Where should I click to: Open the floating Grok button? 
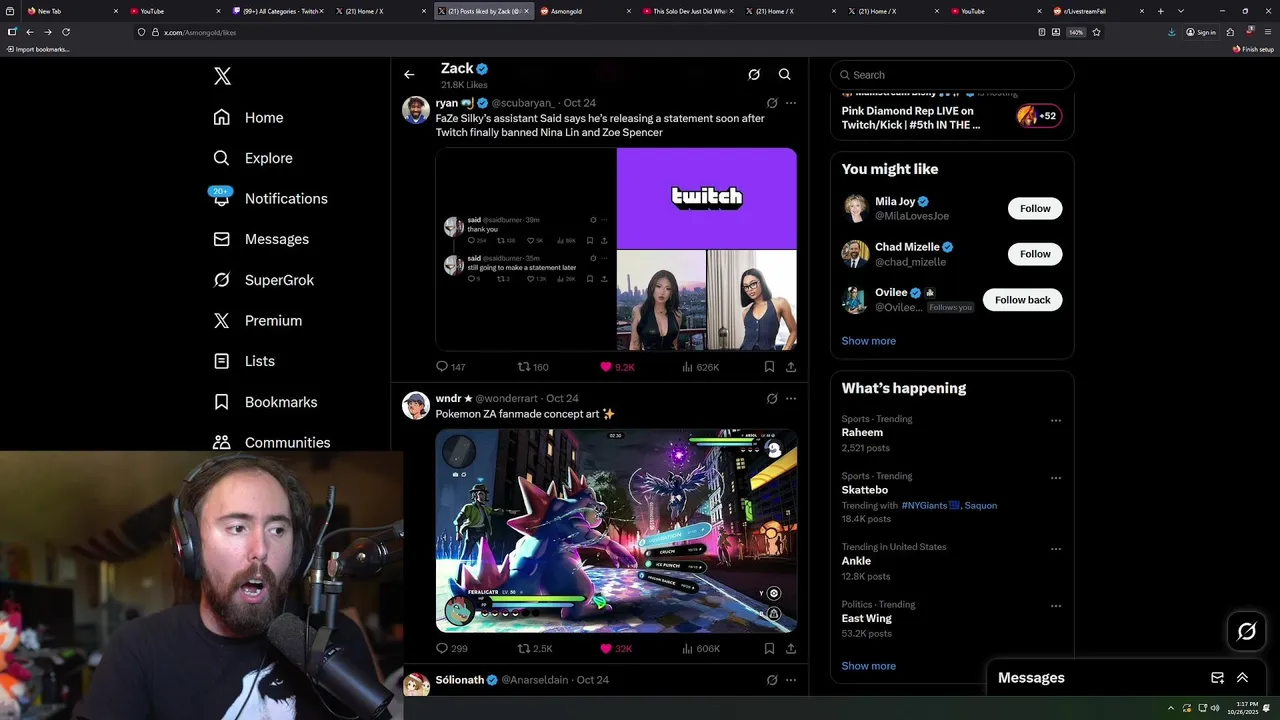click(1246, 631)
